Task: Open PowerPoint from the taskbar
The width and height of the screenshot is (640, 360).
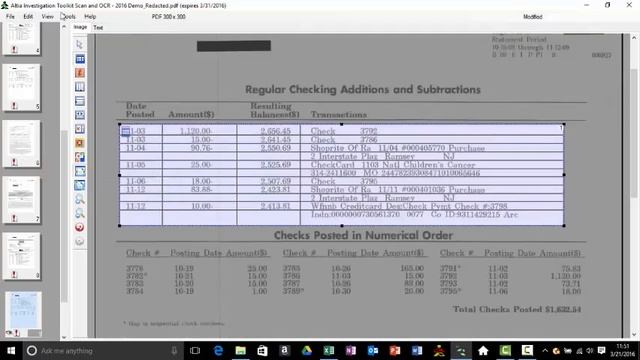Action: pyautogui.click(x=395, y=351)
